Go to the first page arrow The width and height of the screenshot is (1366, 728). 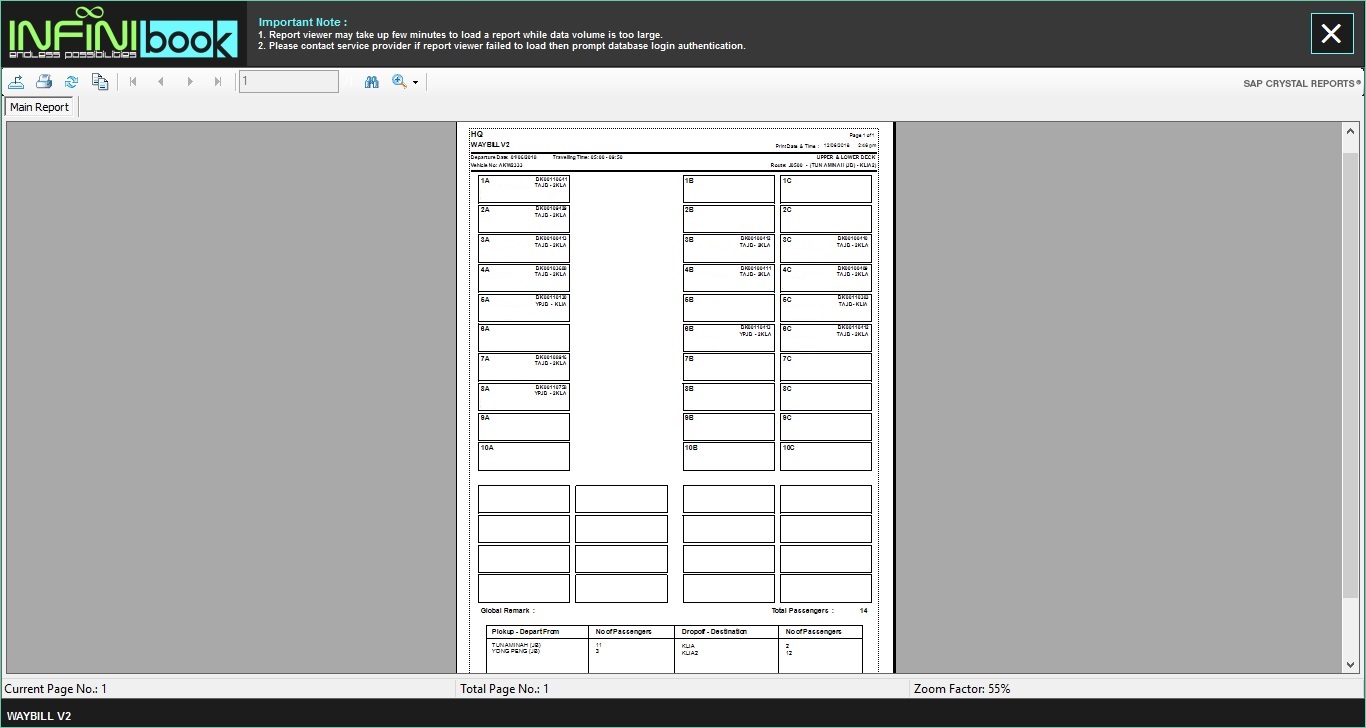tap(133, 82)
